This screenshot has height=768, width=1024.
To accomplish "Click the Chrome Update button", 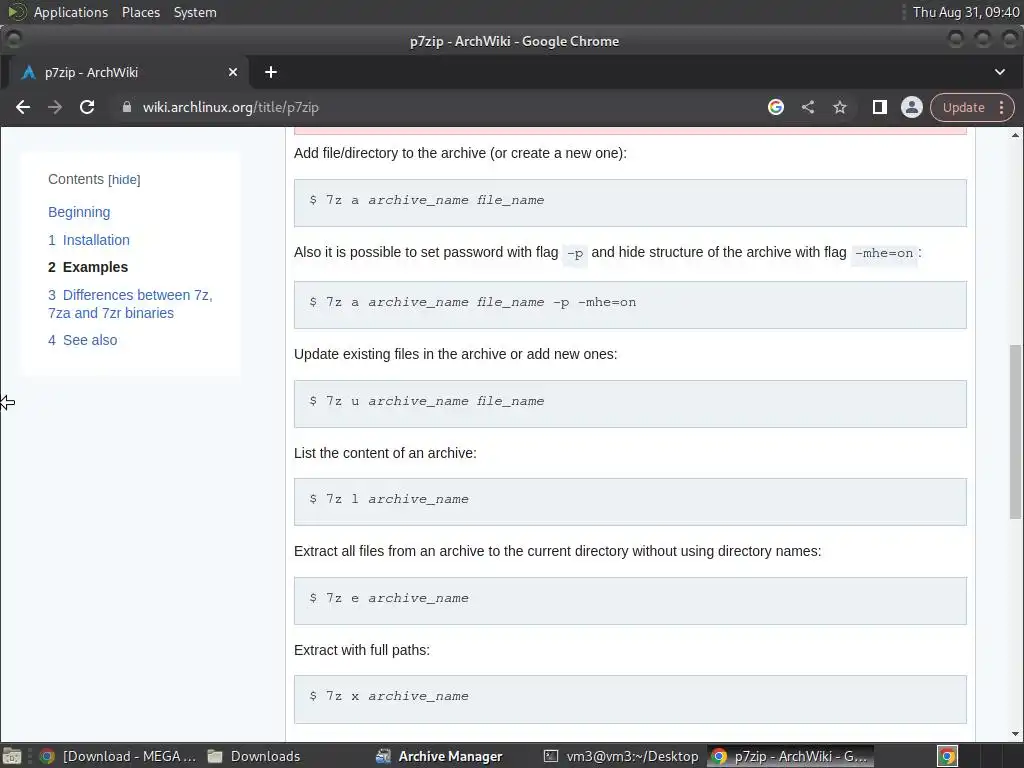I will click(x=963, y=107).
